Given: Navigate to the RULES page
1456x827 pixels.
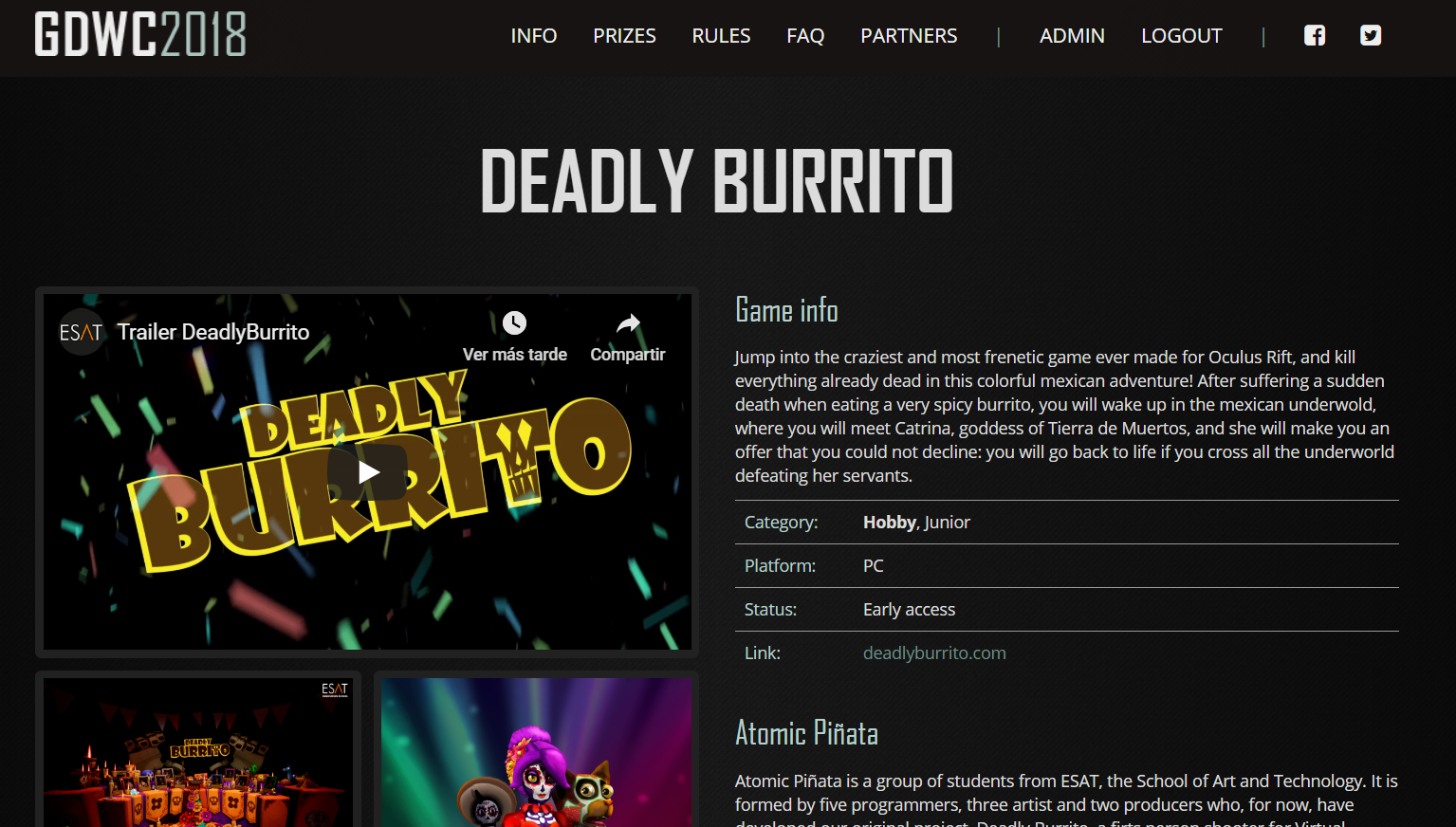Looking at the screenshot, I should pyautogui.click(x=721, y=36).
